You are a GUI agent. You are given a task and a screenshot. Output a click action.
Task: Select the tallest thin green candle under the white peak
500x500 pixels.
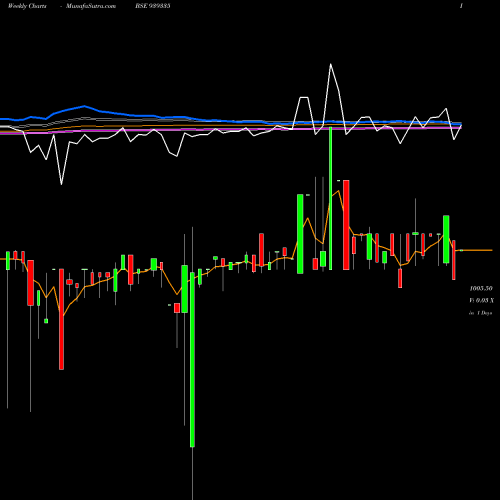331,198
